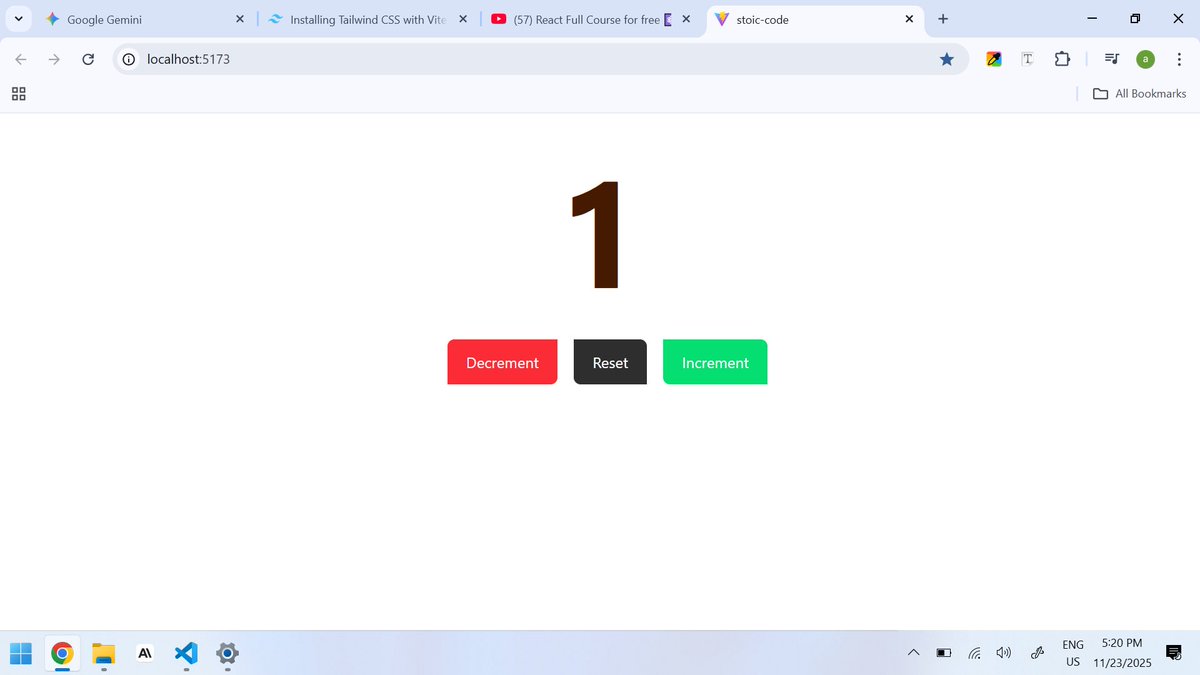Open Chrome media playback controls icon
The image size is (1200, 675).
pyautogui.click(x=1111, y=59)
